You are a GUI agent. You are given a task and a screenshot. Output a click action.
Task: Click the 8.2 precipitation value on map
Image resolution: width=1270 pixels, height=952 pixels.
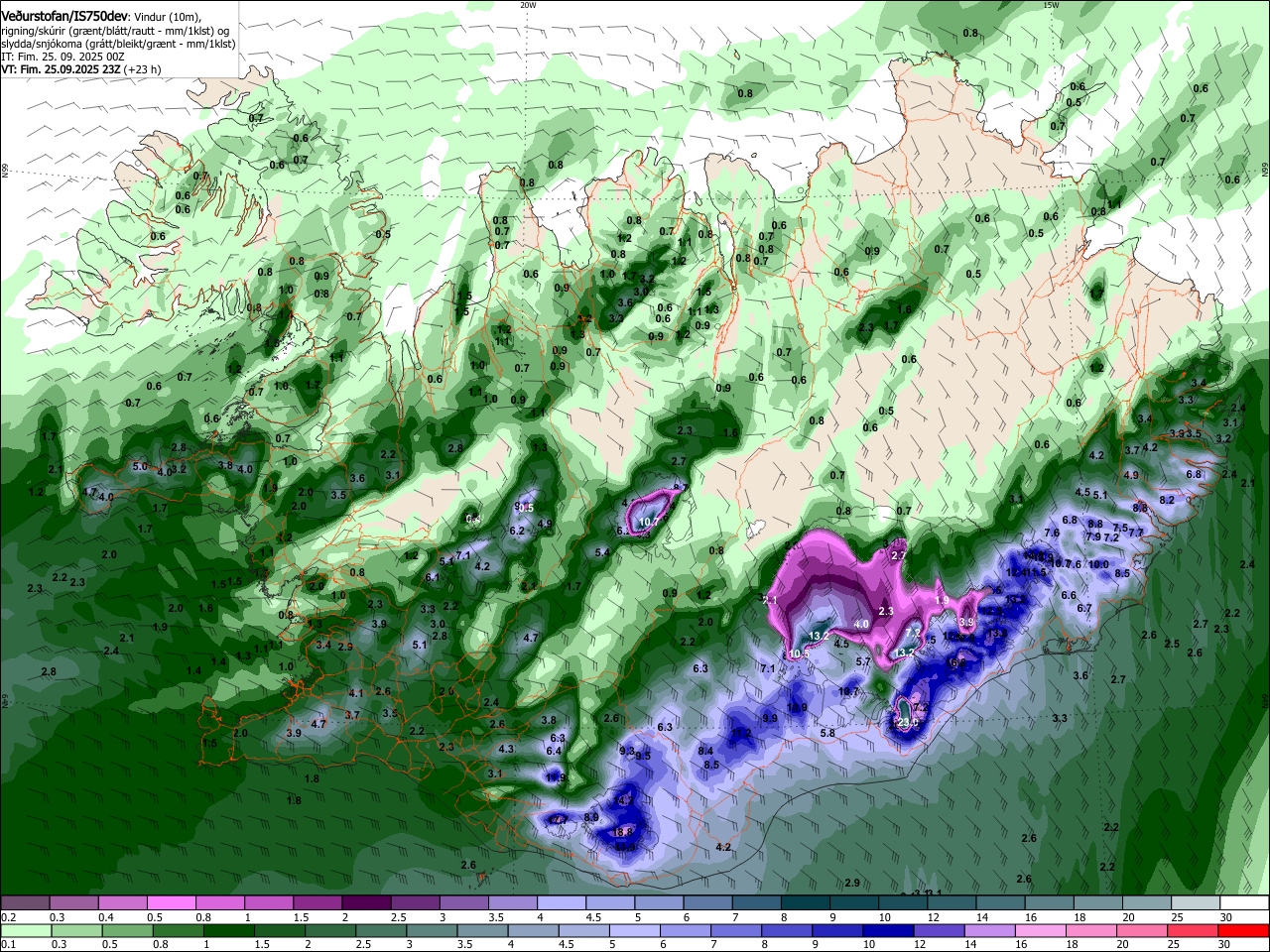click(x=1167, y=500)
